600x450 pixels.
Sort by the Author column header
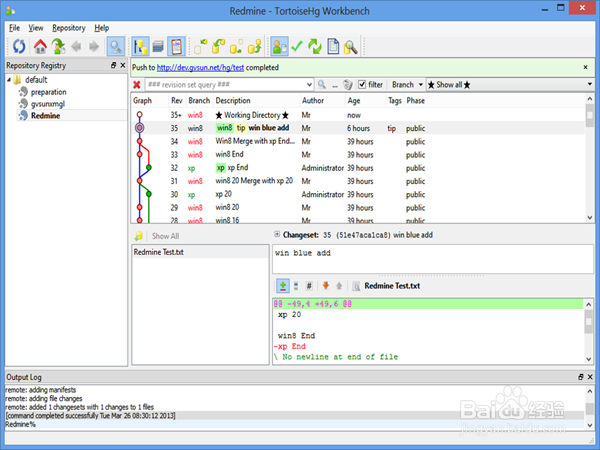(313, 101)
